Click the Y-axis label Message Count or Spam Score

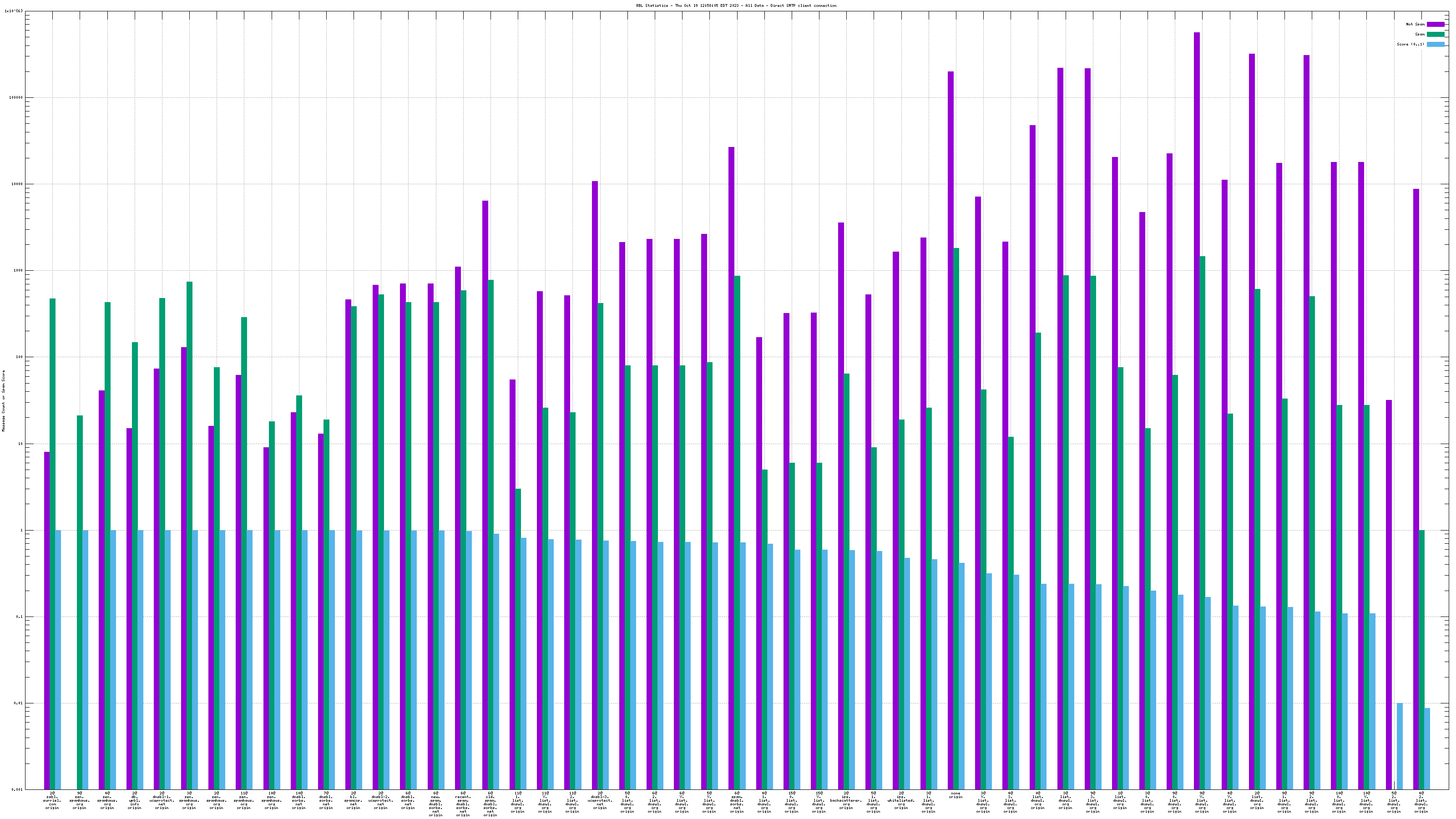click(x=3, y=401)
